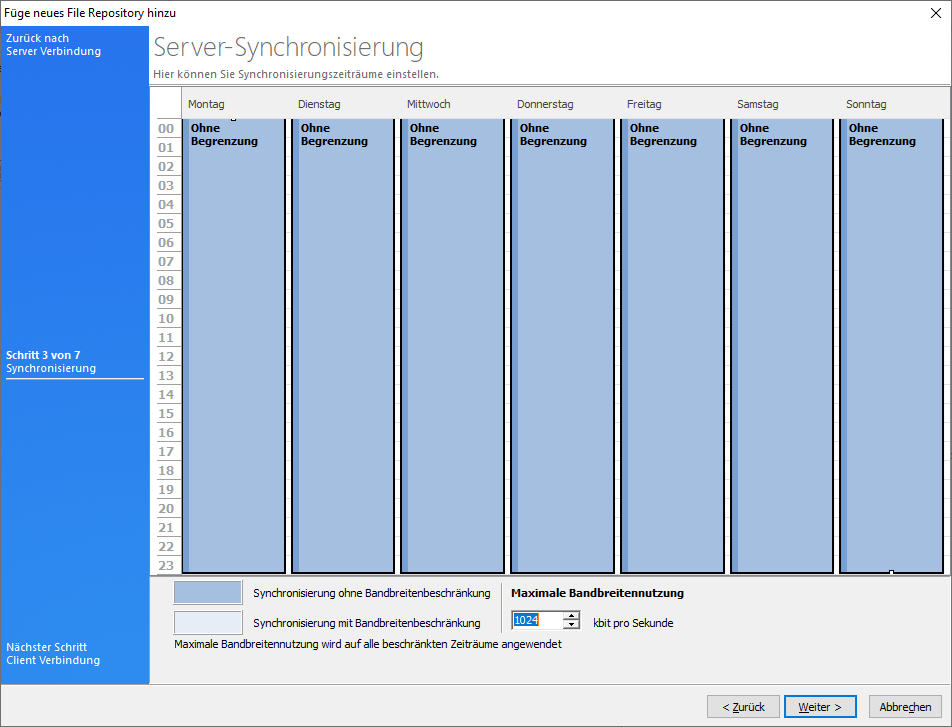The image size is (952, 727).
Task: Select Sonntag's Ohne Begrenzung time block
Action: (891, 345)
